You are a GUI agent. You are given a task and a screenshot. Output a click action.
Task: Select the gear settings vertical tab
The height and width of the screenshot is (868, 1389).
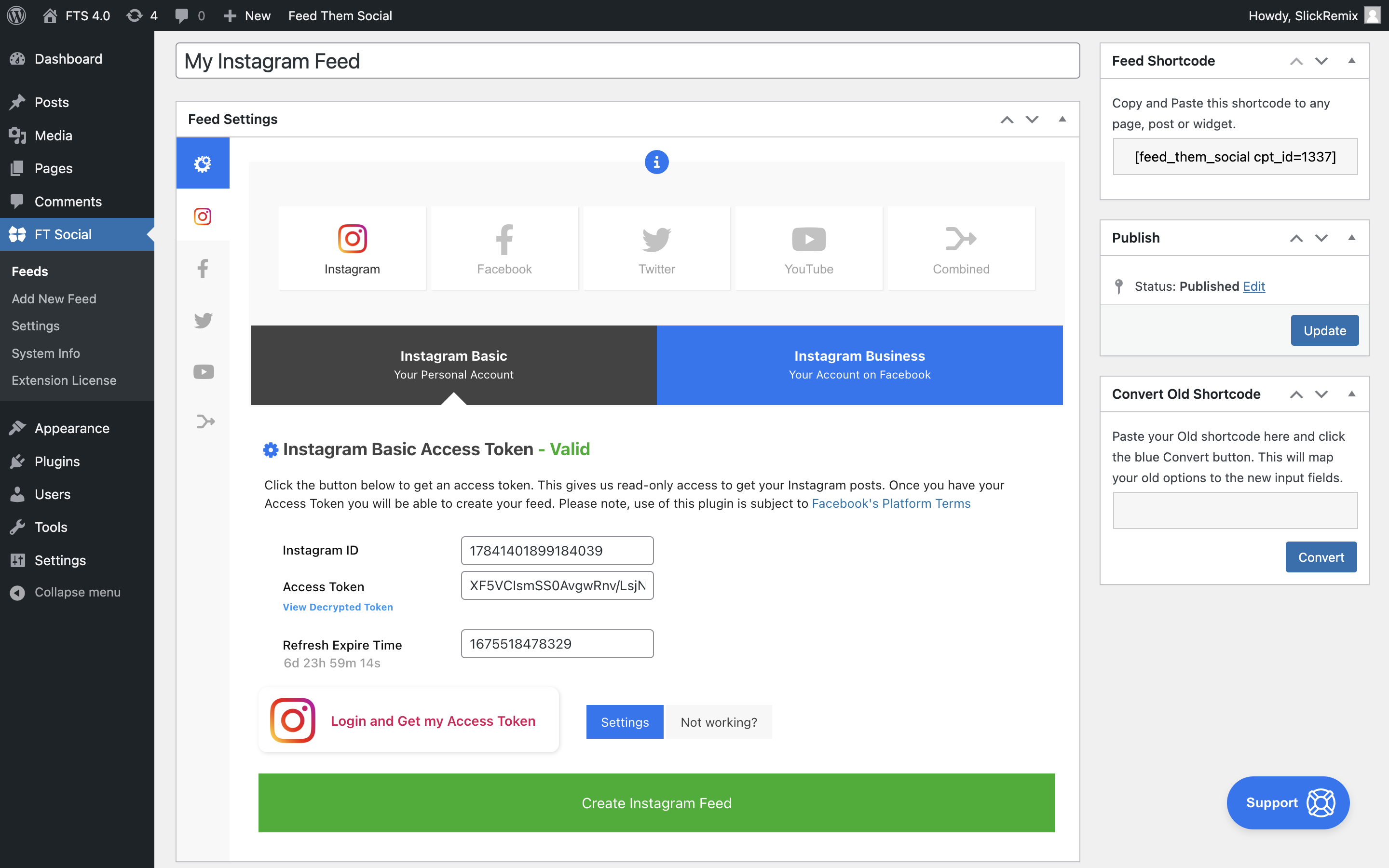(203, 163)
